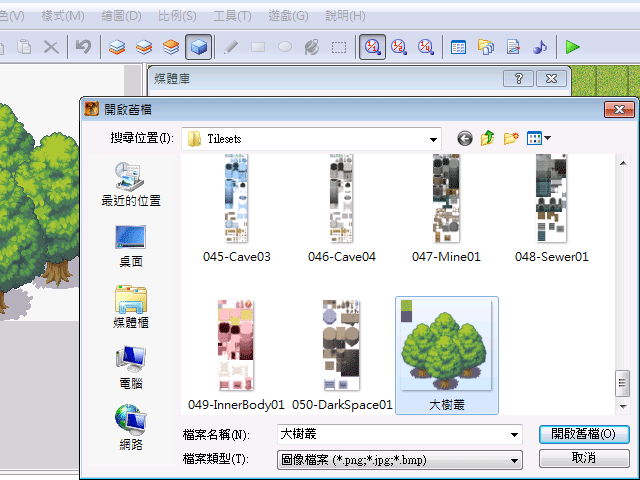Open the script editor icon
Viewport: 640px width, 480px height.
[513, 47]
